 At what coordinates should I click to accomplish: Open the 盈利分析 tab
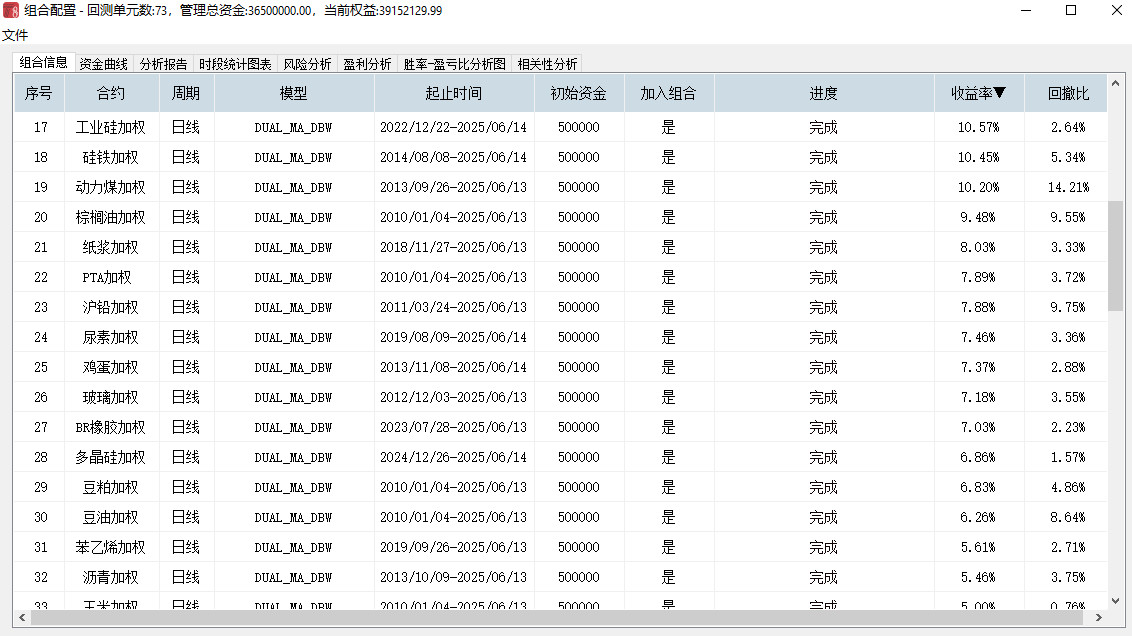pos(367,64)
